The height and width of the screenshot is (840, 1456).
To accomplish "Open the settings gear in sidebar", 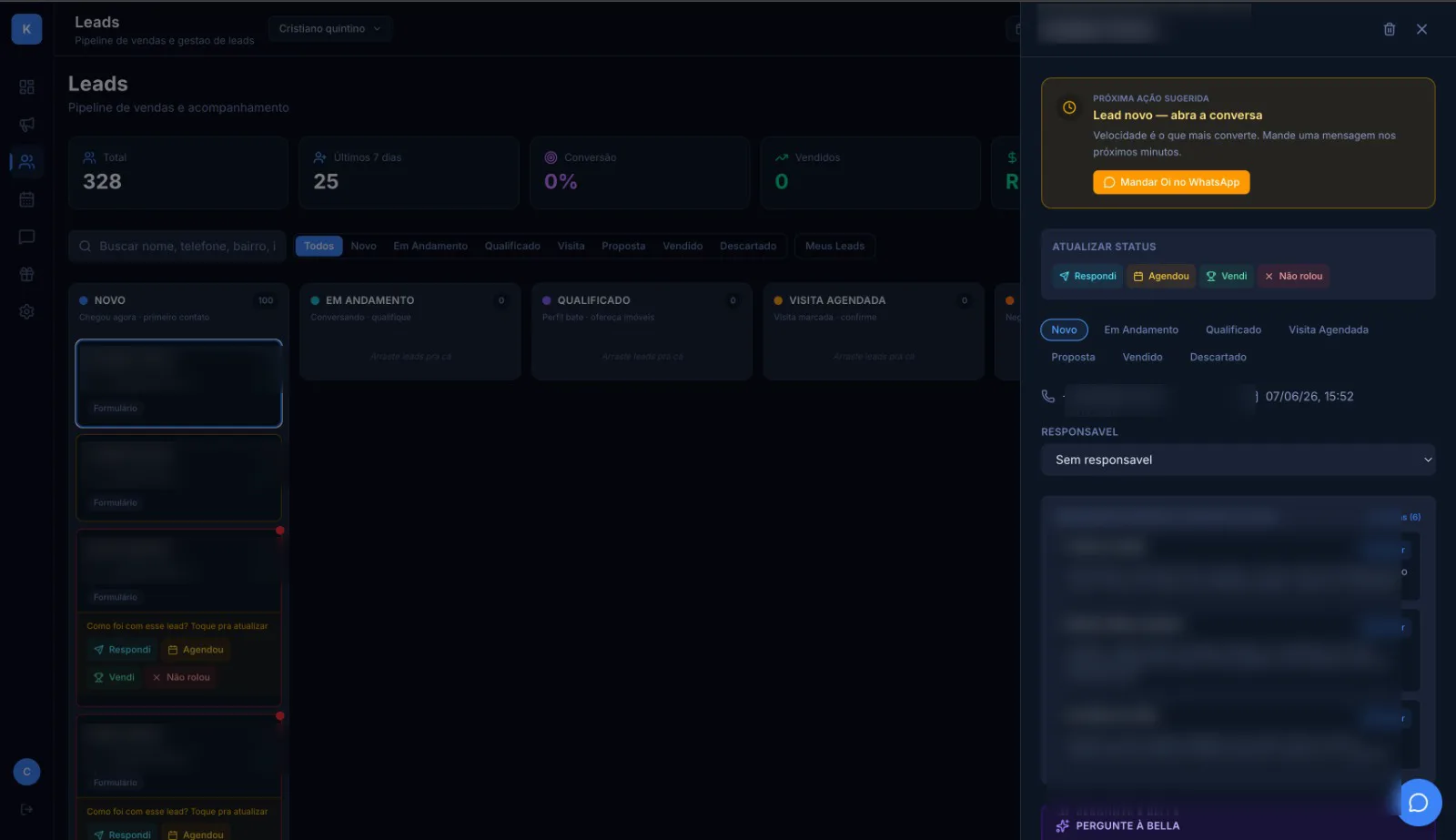I will pyautogui.click(x=26, y=311).
